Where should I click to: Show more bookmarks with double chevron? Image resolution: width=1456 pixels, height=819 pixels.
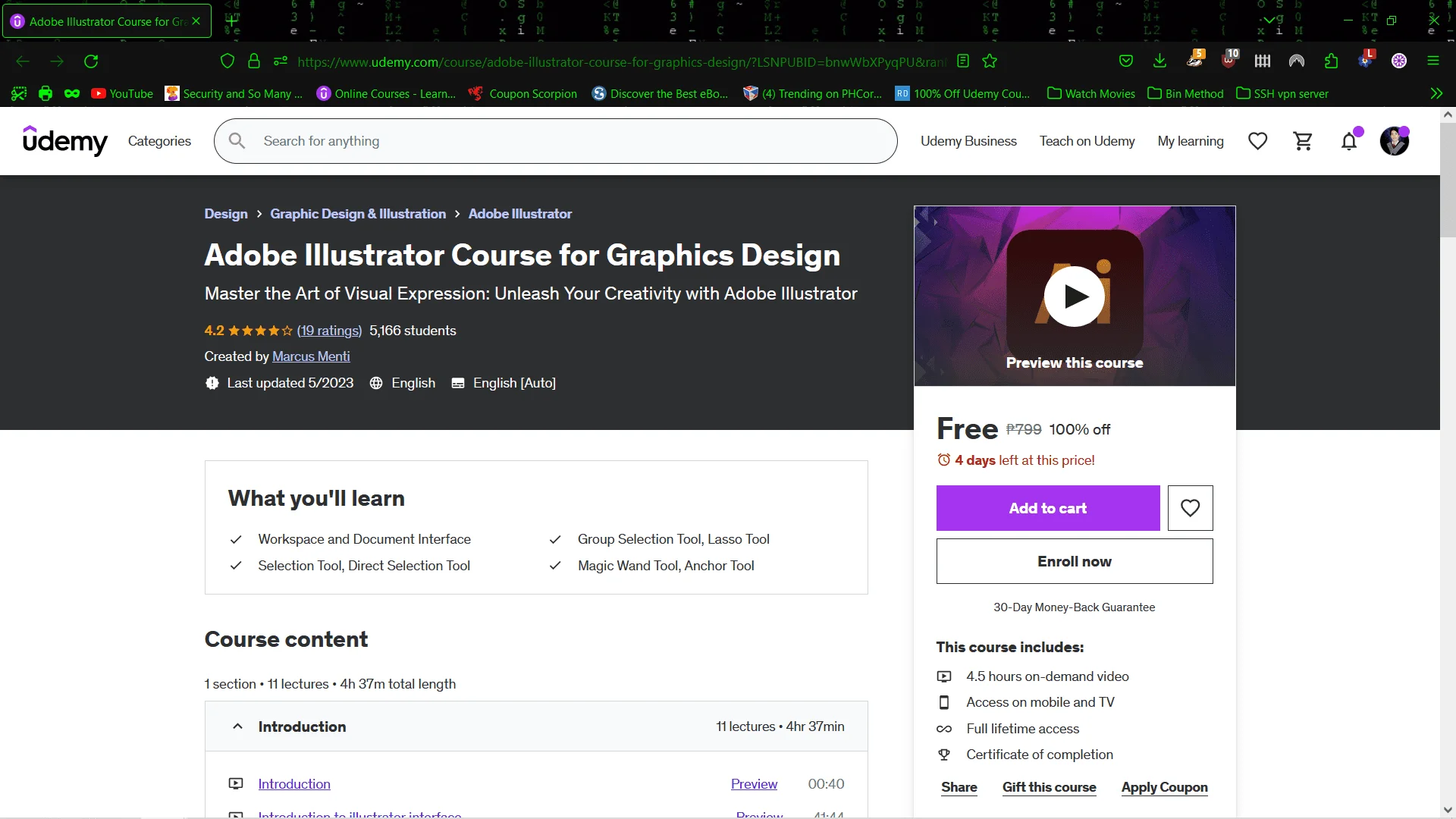pyautogui.click(x=1436, y=94)
